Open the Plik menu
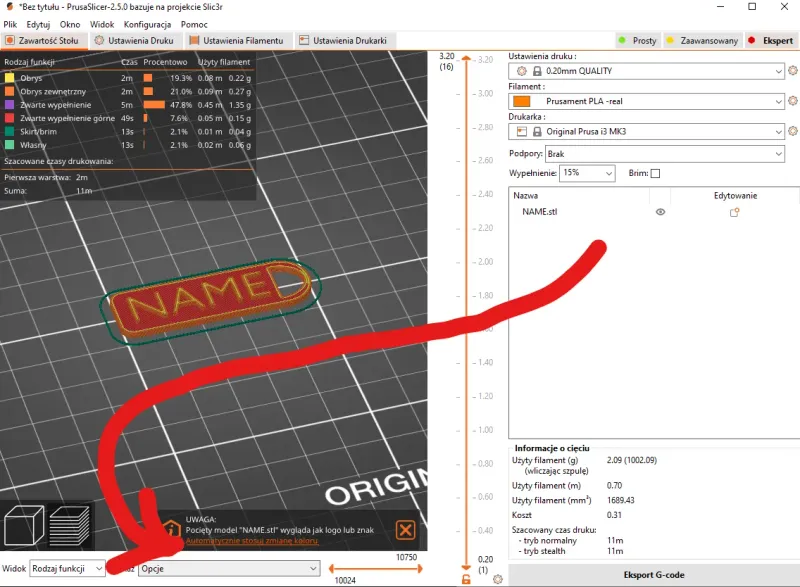 click(x=10, y=24)
